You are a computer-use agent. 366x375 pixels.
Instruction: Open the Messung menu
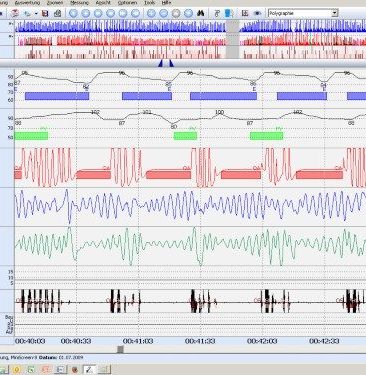pos(79,2)
